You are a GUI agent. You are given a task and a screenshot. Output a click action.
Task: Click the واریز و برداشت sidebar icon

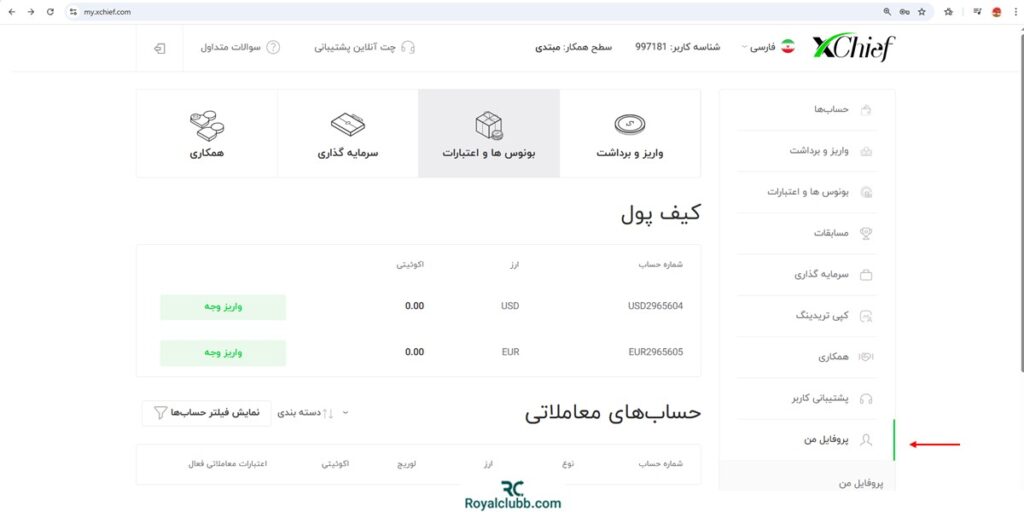[x=867, y=151]
